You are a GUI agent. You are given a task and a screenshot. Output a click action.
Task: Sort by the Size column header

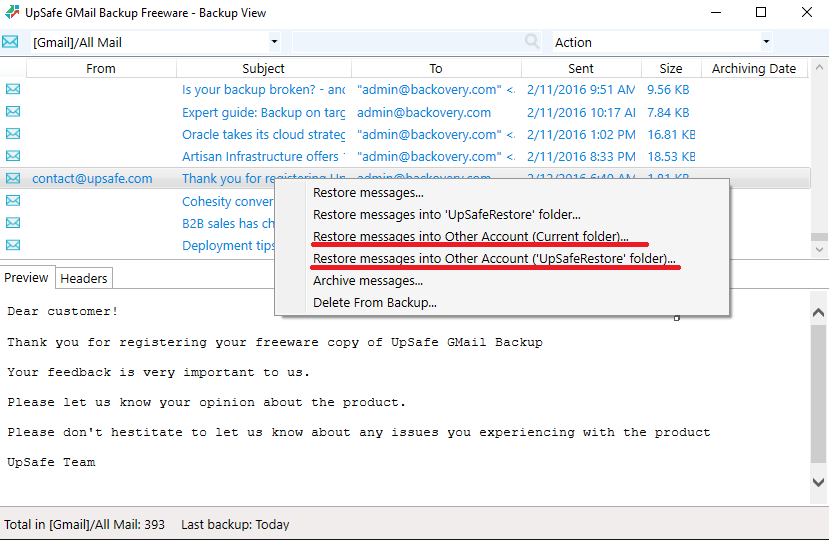[670, 68]
